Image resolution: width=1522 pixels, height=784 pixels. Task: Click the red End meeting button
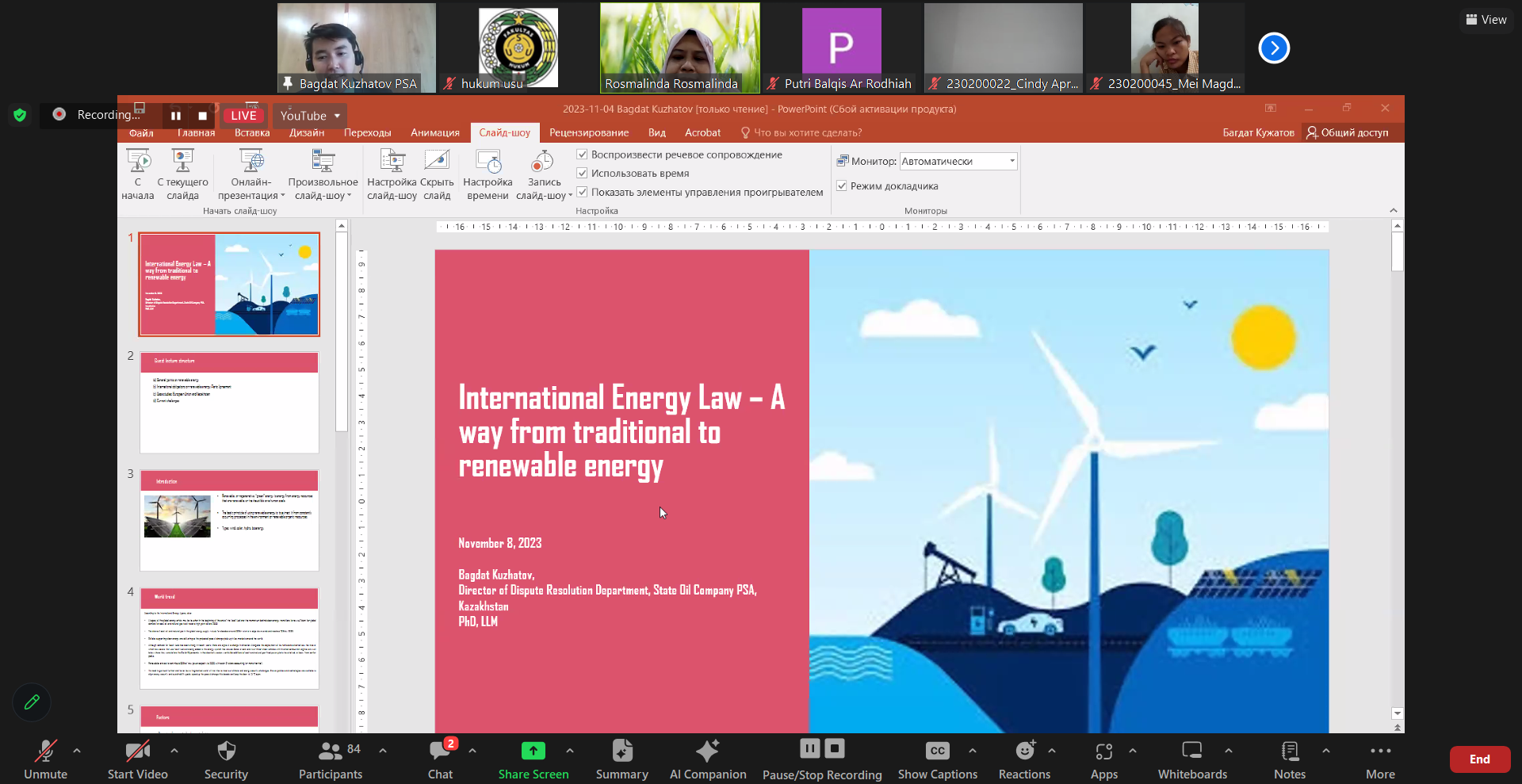click(x=1479, y=759)
